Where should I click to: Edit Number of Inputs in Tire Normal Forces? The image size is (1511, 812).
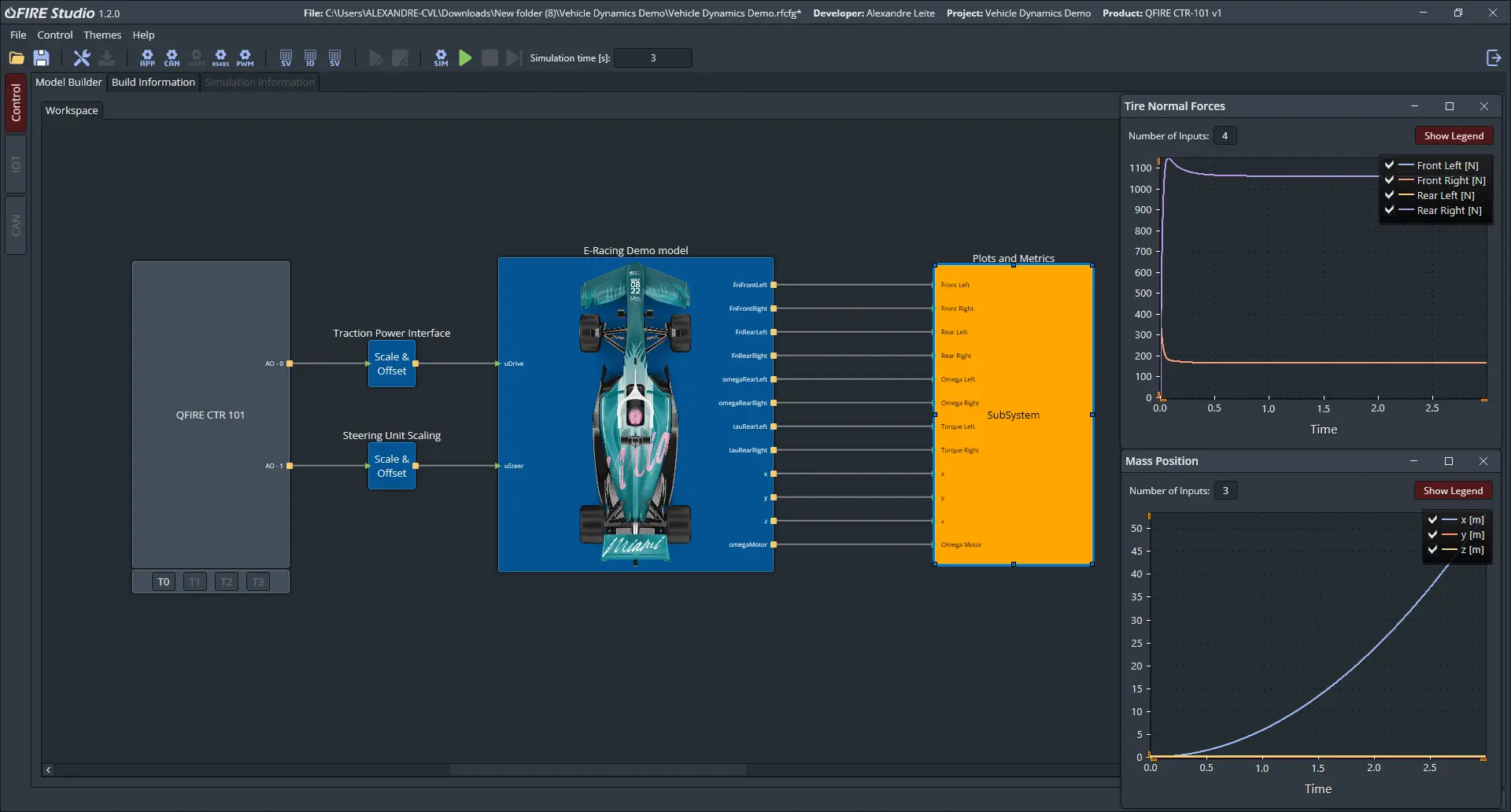pyautogui.click(x=1225, y=135)
